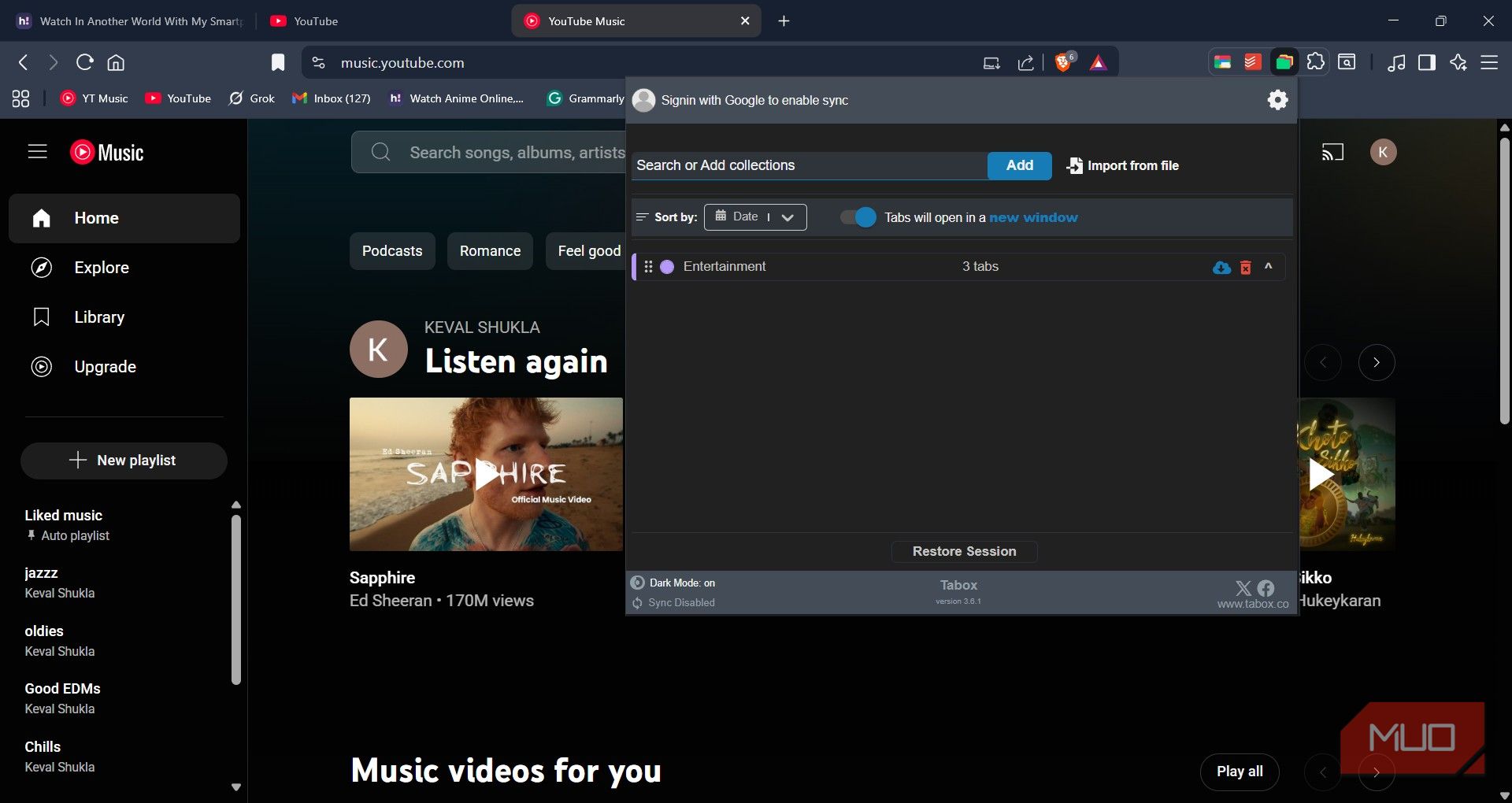
Task: Delete the Entertainment collection
Action: click(1246, 268)
